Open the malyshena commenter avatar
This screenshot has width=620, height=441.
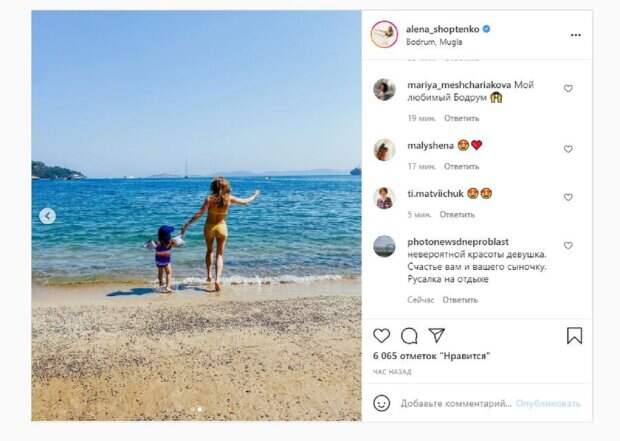384,150
